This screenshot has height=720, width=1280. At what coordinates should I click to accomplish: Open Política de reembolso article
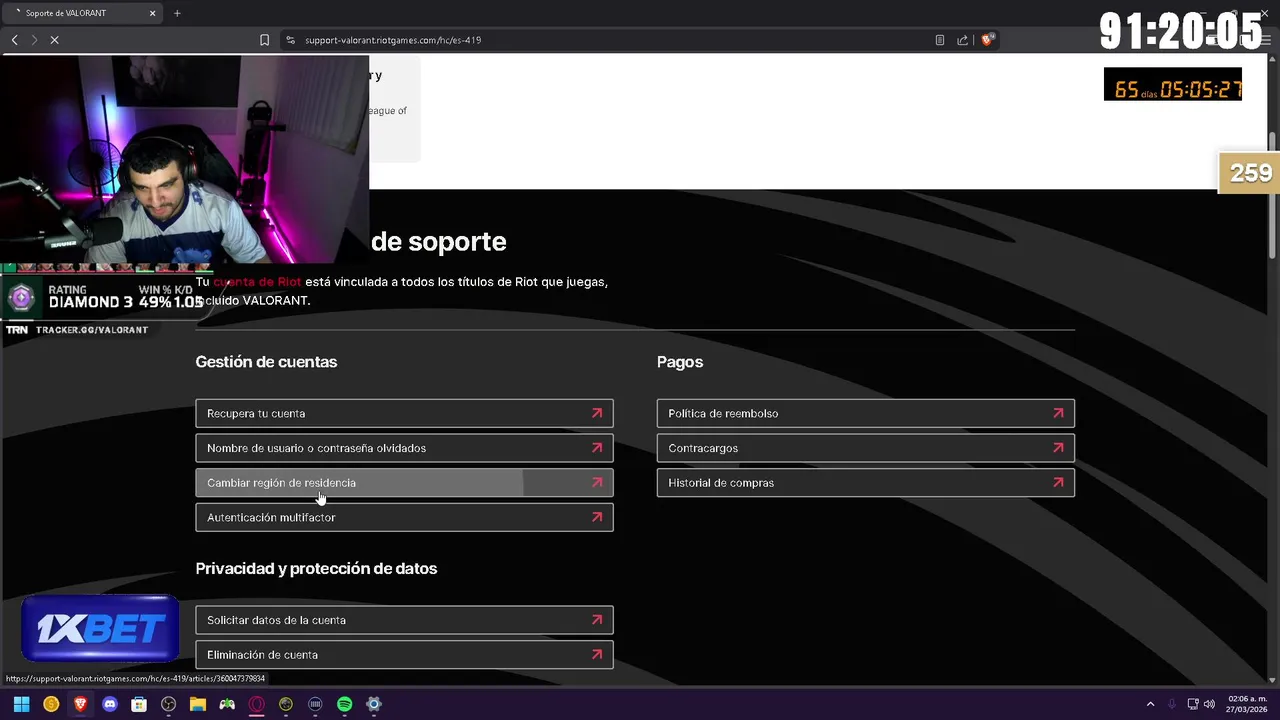866,413
